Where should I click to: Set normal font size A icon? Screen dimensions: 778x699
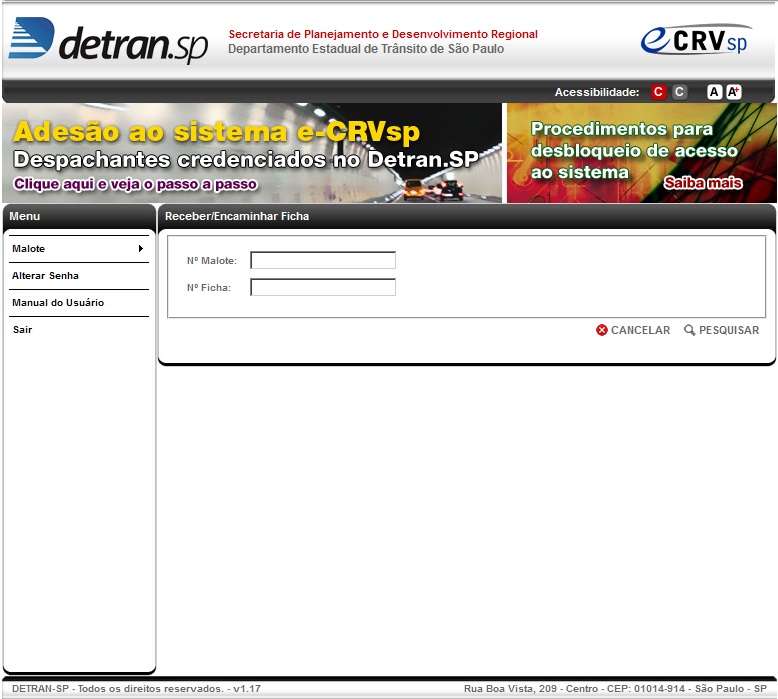pyautogui.click(x=714, y=92)
